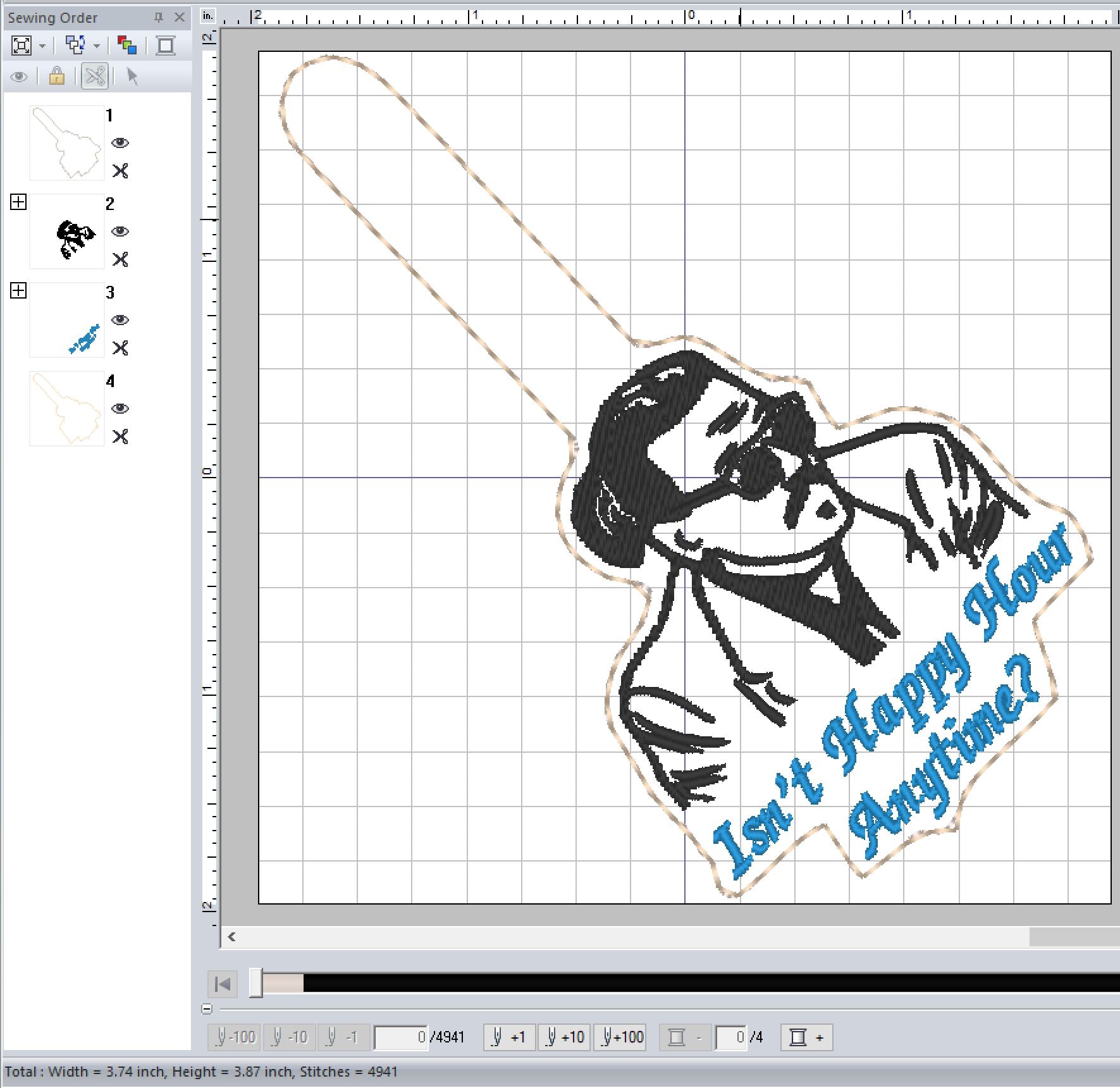Hide sewing order item 3 via eye

click(x=120, y=320)
